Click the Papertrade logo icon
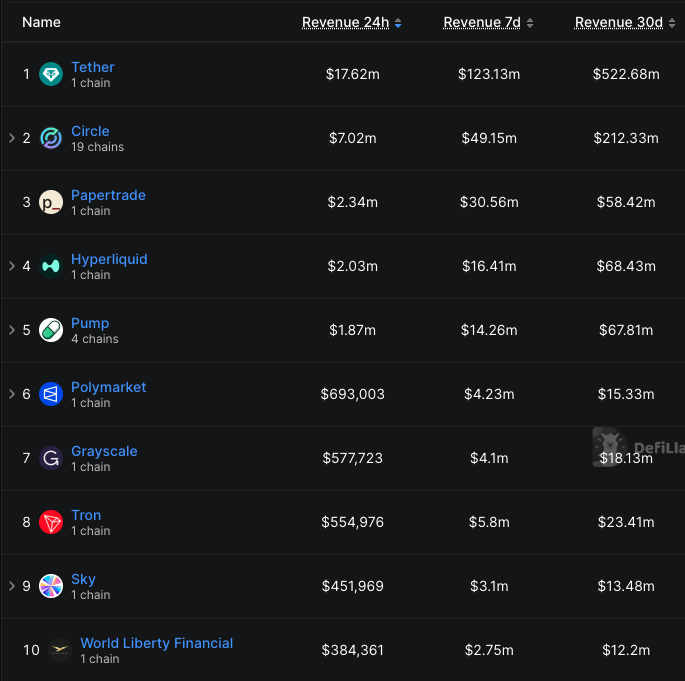 click(x=51, y=202)
